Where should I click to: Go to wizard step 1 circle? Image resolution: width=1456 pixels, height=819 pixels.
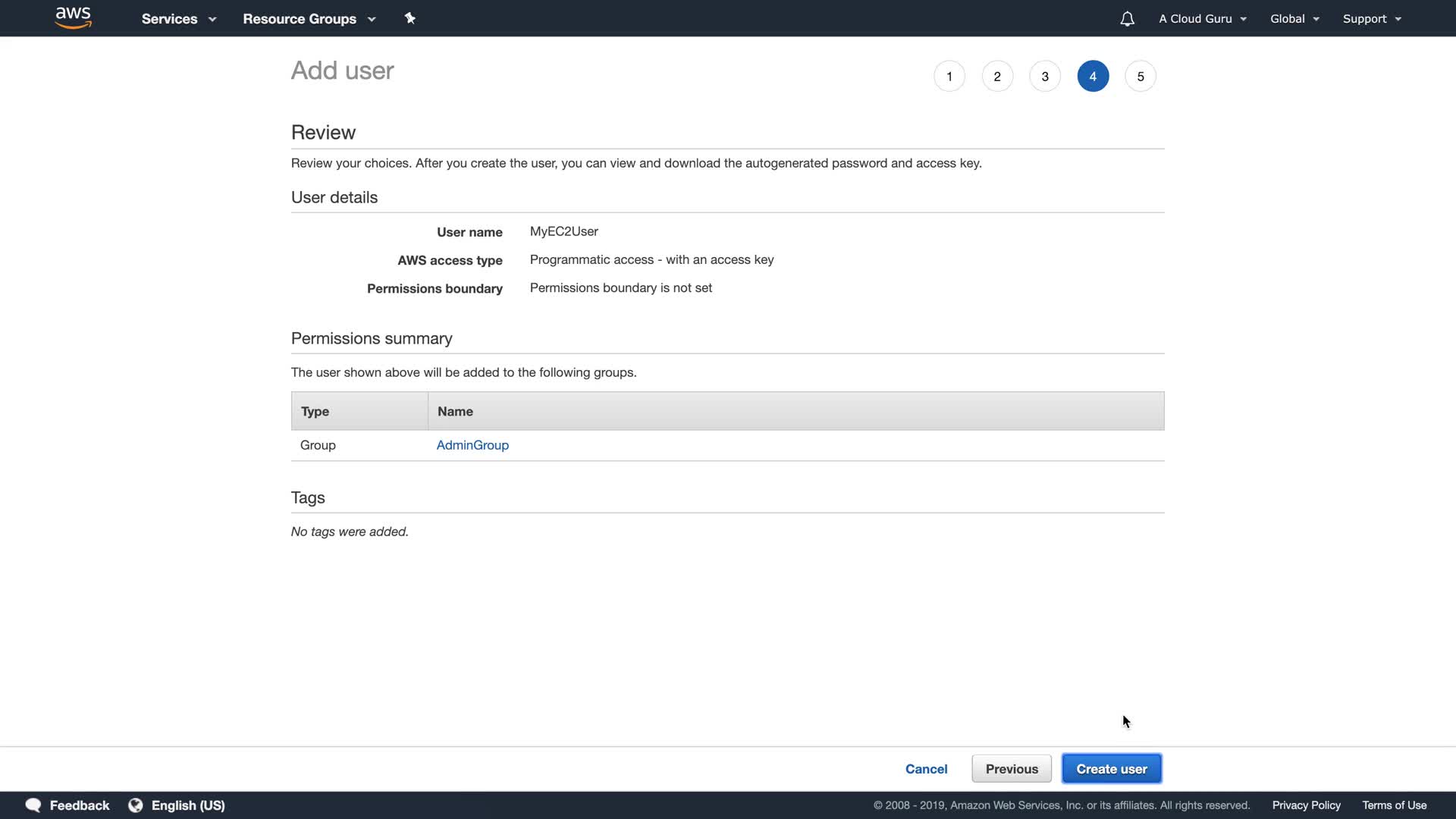point(949,76)
